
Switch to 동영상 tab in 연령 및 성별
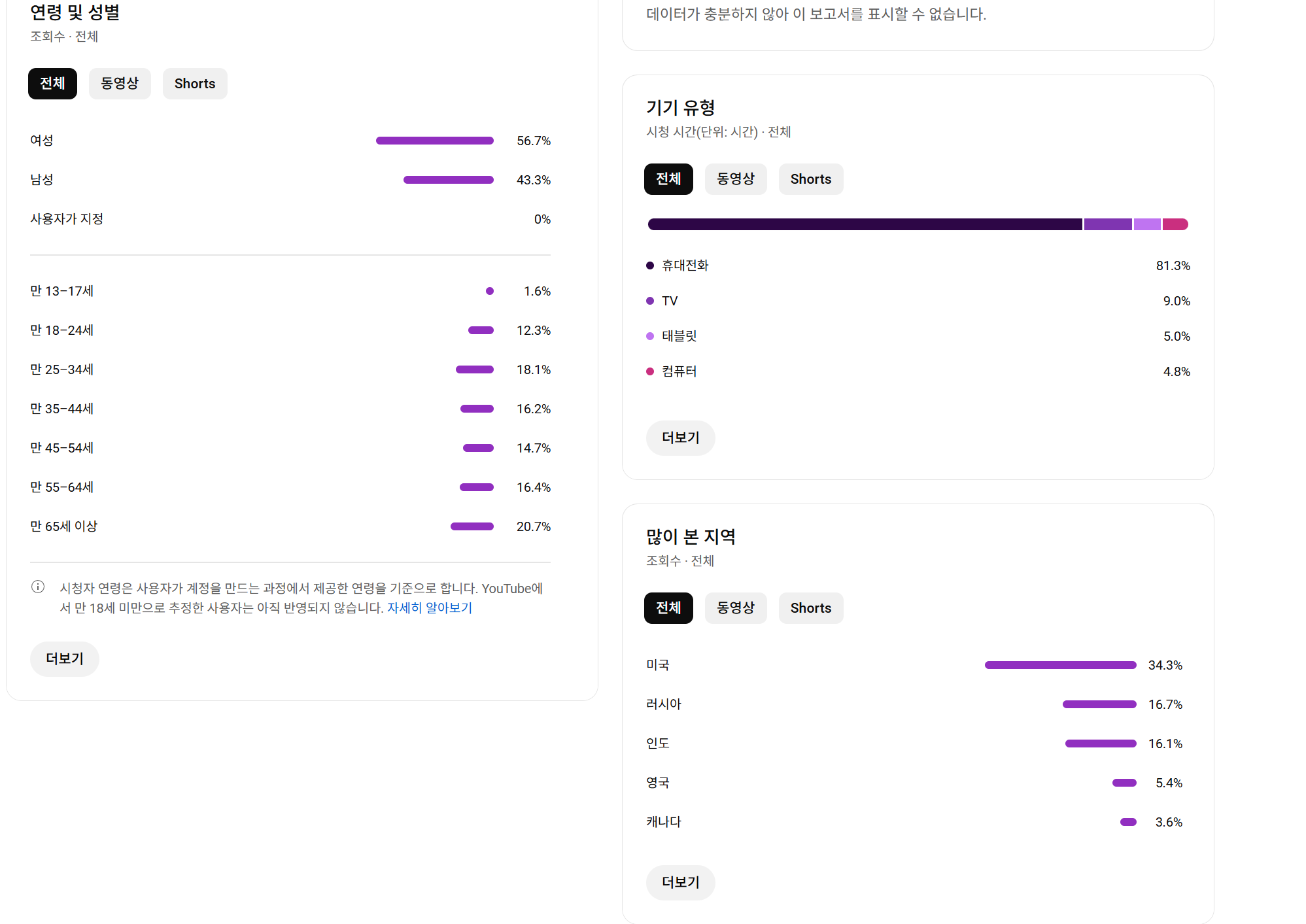click(120, 84)
